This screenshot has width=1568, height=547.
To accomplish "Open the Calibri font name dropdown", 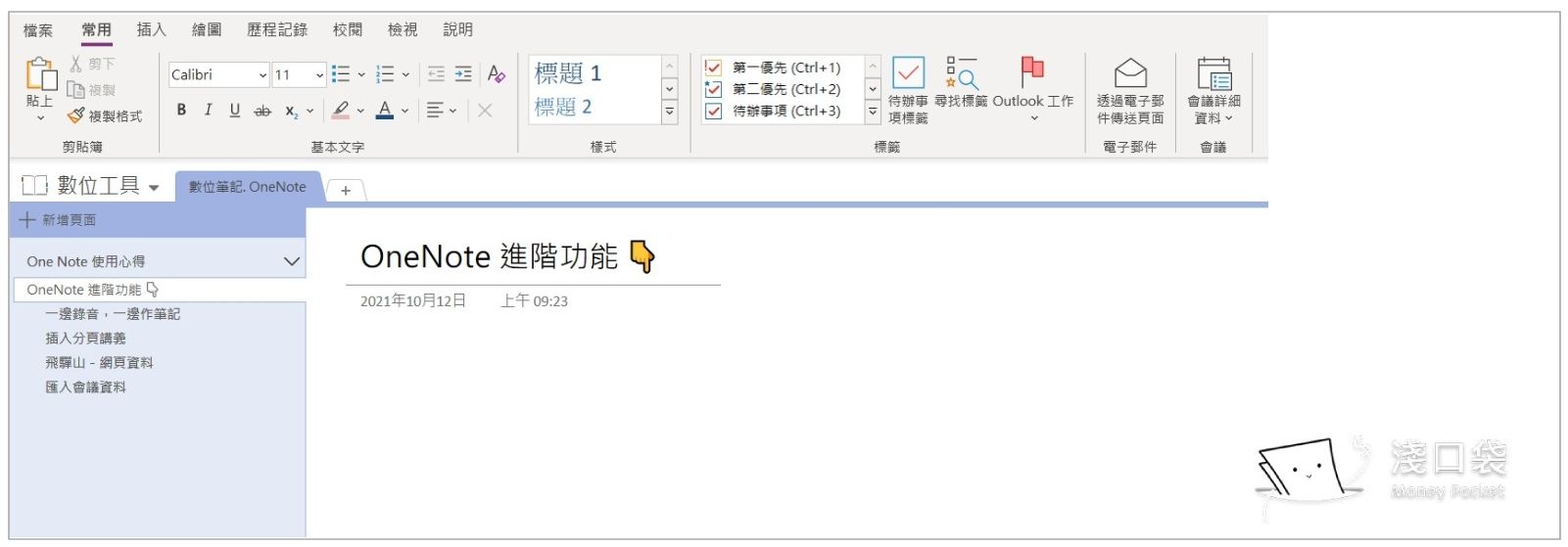I will tap(262, 75).
